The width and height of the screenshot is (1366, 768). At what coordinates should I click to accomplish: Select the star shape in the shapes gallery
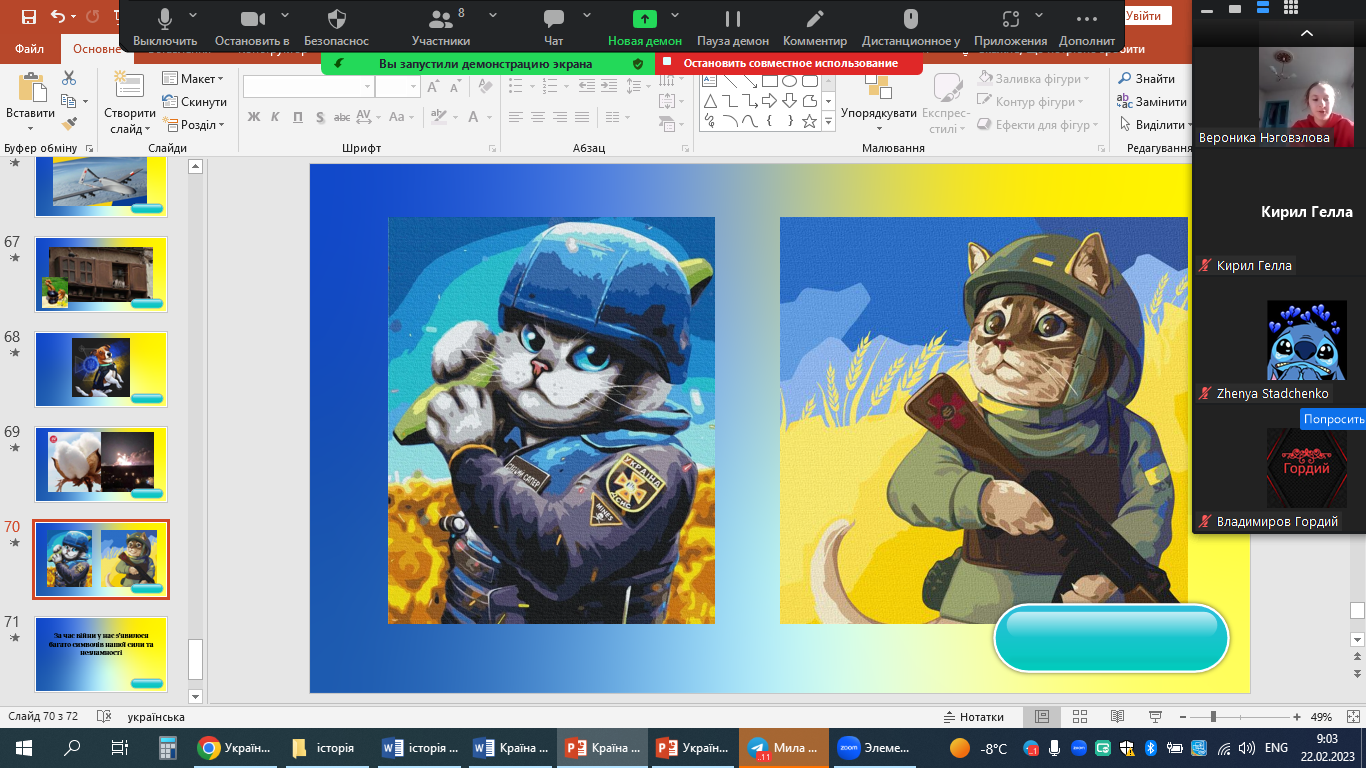pos(809,121)
